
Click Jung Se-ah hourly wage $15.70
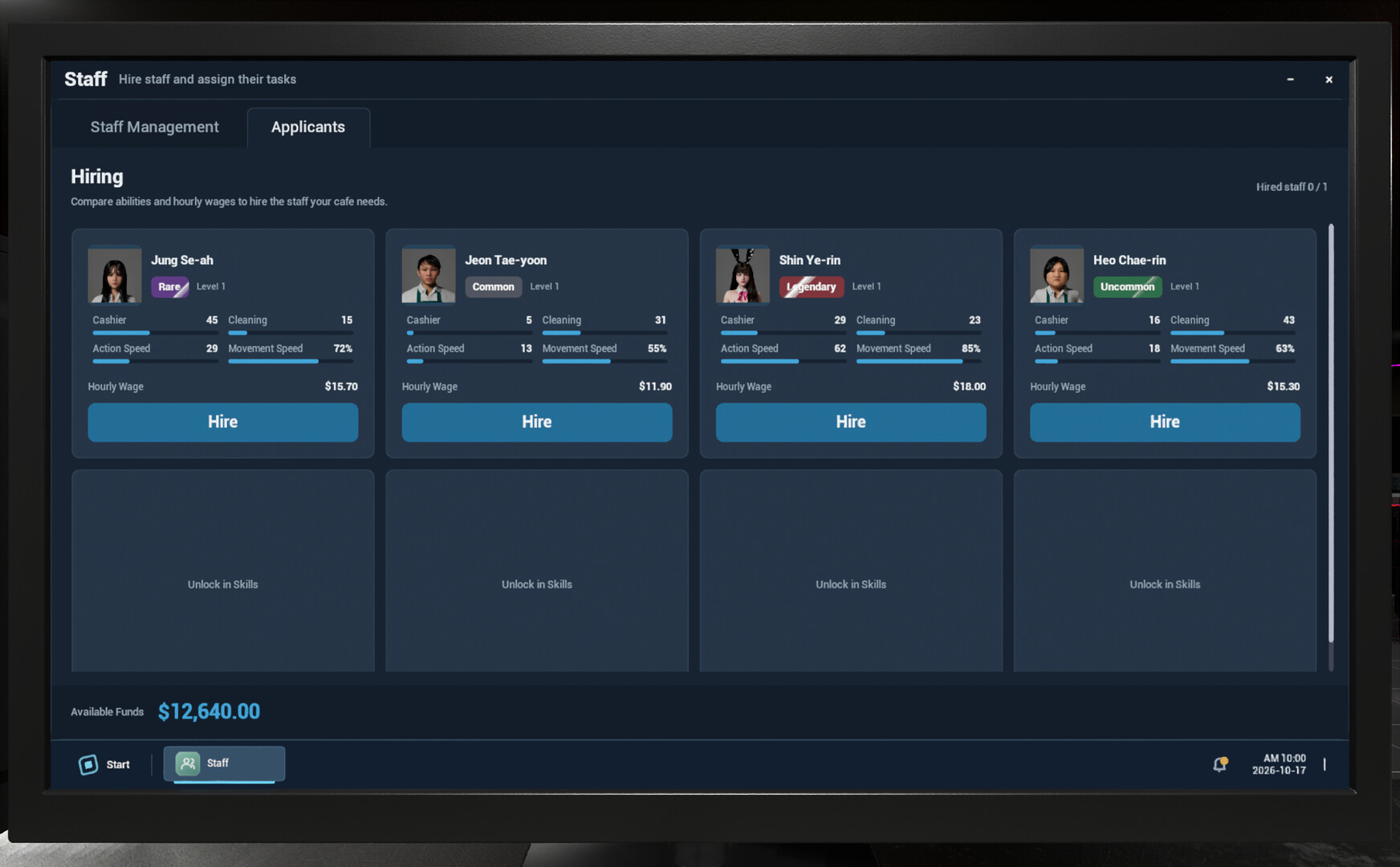[341, 386]
